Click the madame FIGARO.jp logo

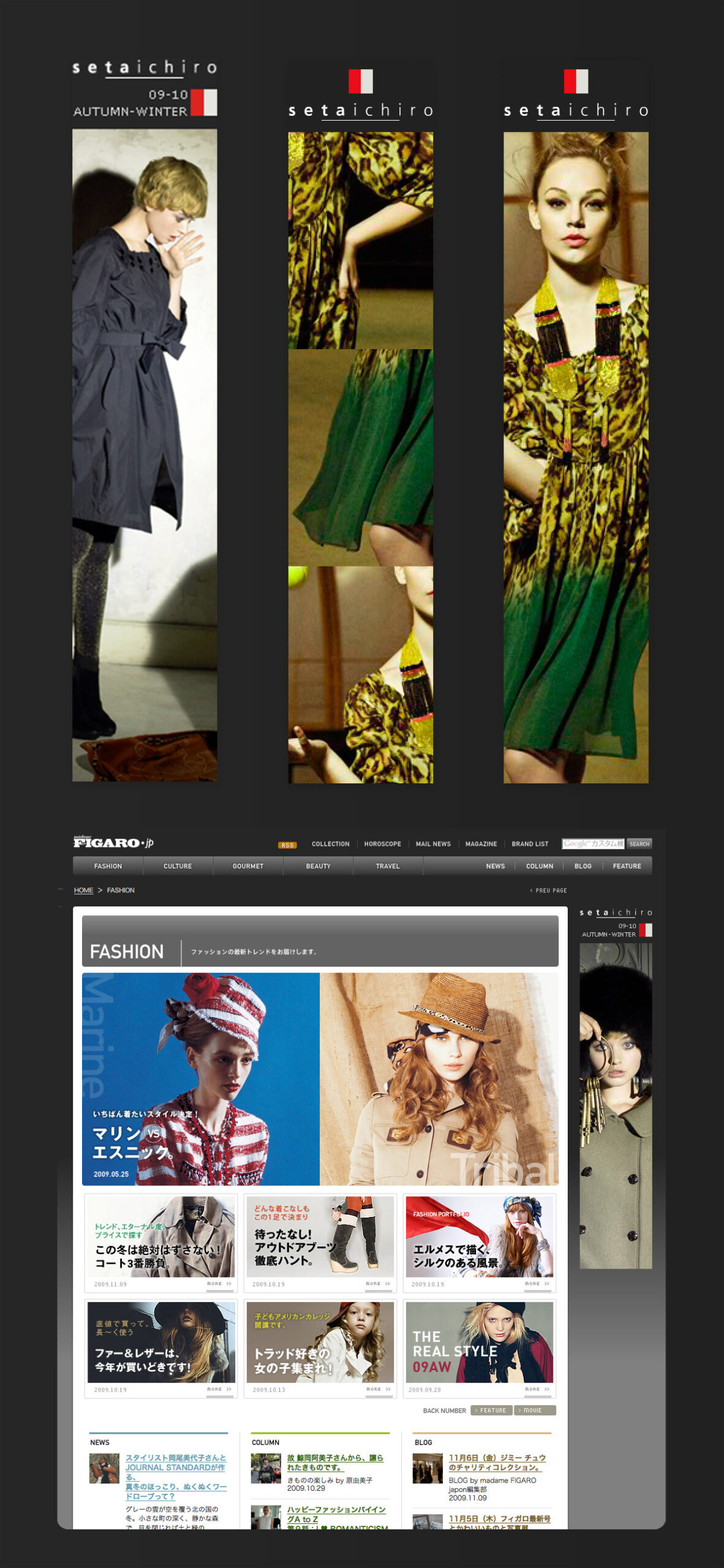pos(113,842)
